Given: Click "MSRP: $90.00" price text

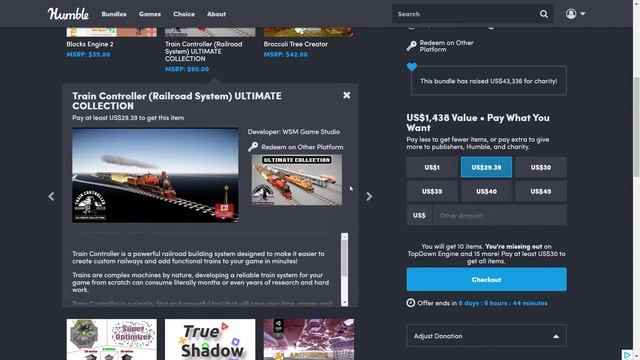Looking at the screenshot, I should click(x=187, y=69).
